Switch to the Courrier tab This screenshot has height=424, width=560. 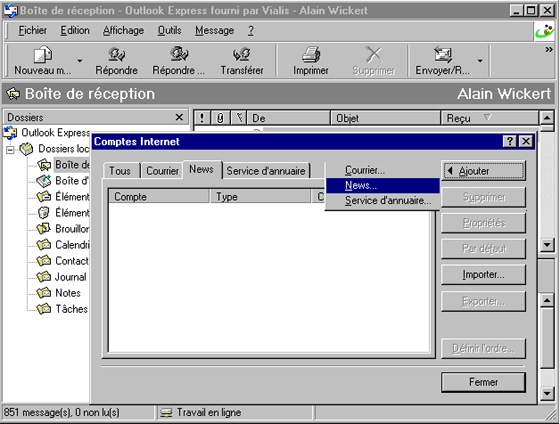[x=162, y=171]
